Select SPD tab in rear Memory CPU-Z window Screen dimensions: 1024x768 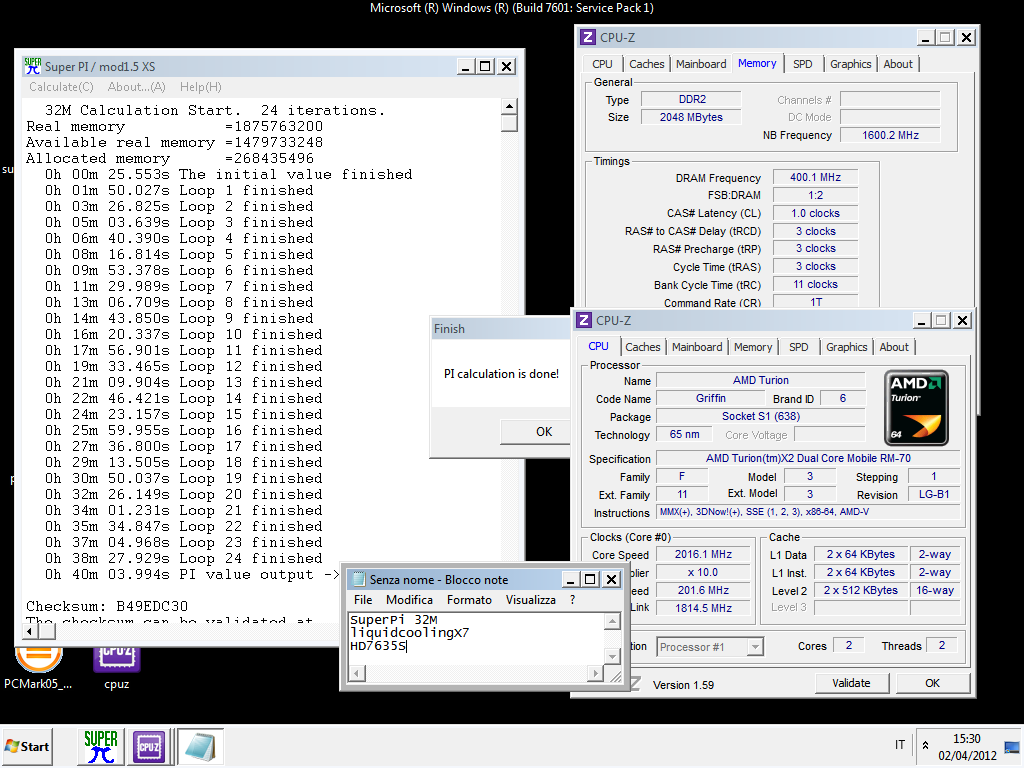pyautogui.click(x=803, y=64)
